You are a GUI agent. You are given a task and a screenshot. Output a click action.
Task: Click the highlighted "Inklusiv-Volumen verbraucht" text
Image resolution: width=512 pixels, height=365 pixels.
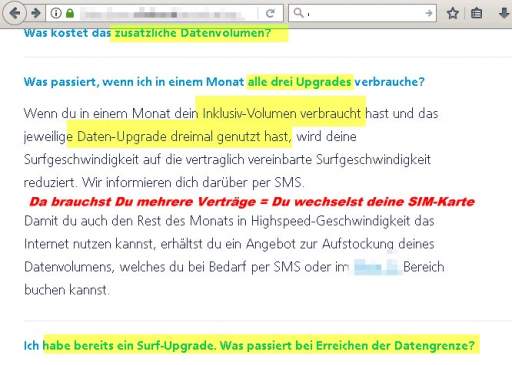[282, 114]
